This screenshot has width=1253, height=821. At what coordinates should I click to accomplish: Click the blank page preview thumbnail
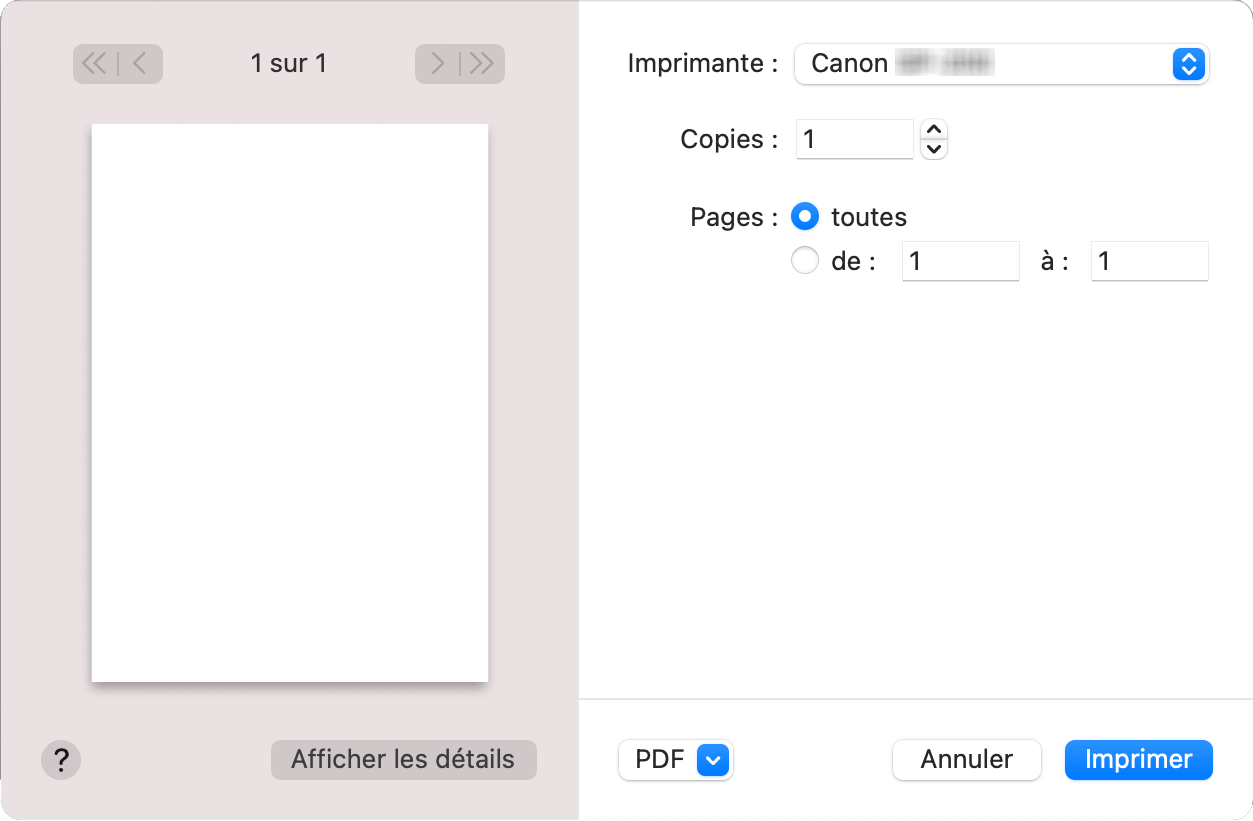pyautogui.click(x=289, y=402)
